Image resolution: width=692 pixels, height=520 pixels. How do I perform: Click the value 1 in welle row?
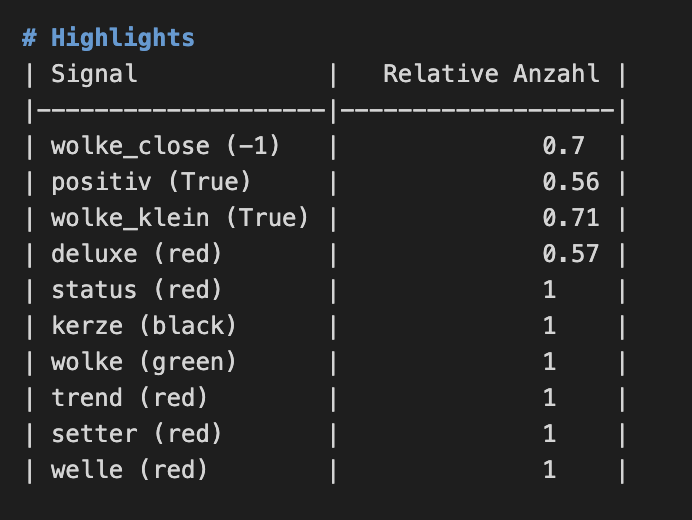[x=549, y=470]
